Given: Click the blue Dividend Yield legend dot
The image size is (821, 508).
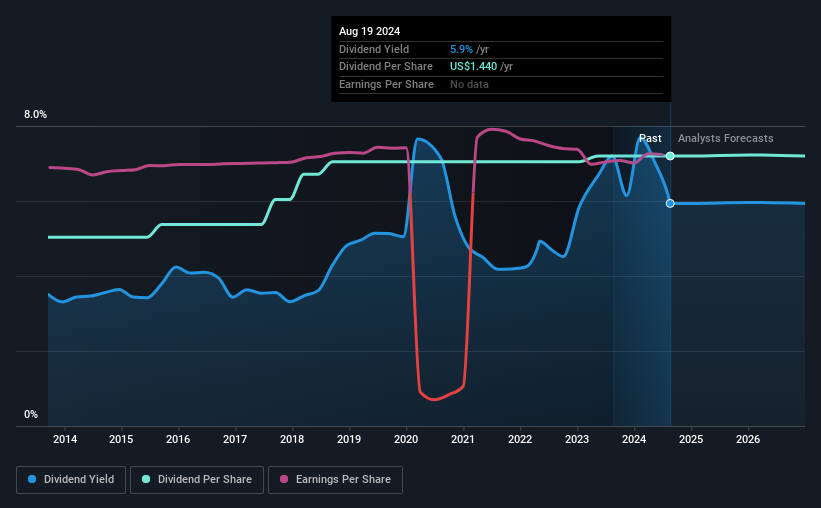Looking at the screenshot, I should click(x=32, y=479).
